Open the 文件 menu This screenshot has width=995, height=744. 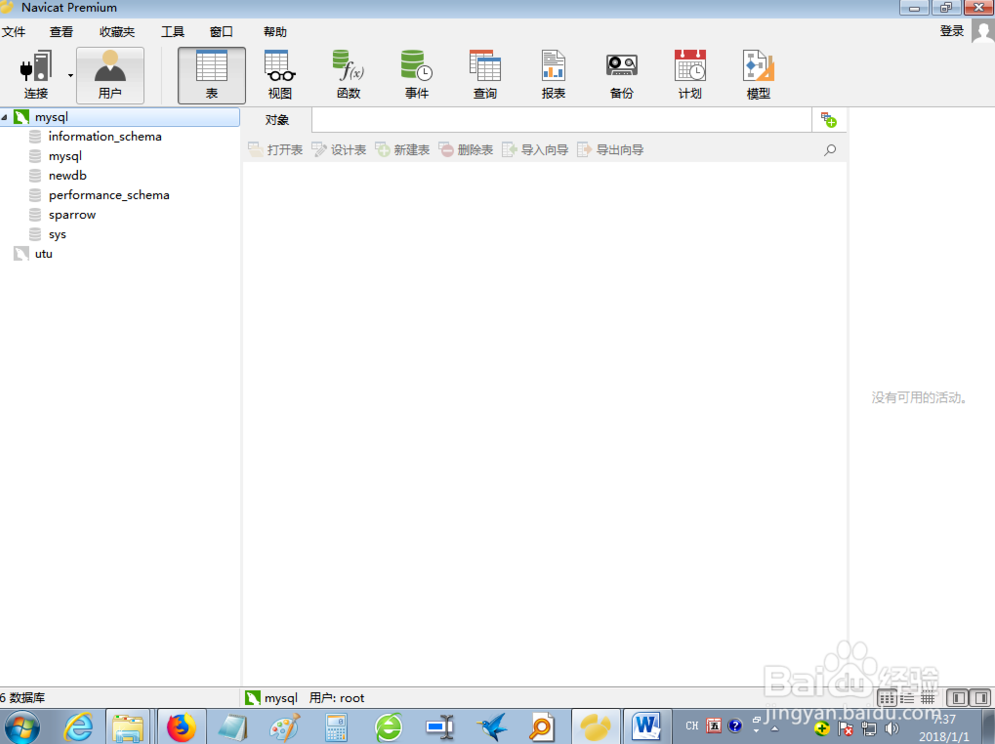pyautogui.click(x=13, y=32)
